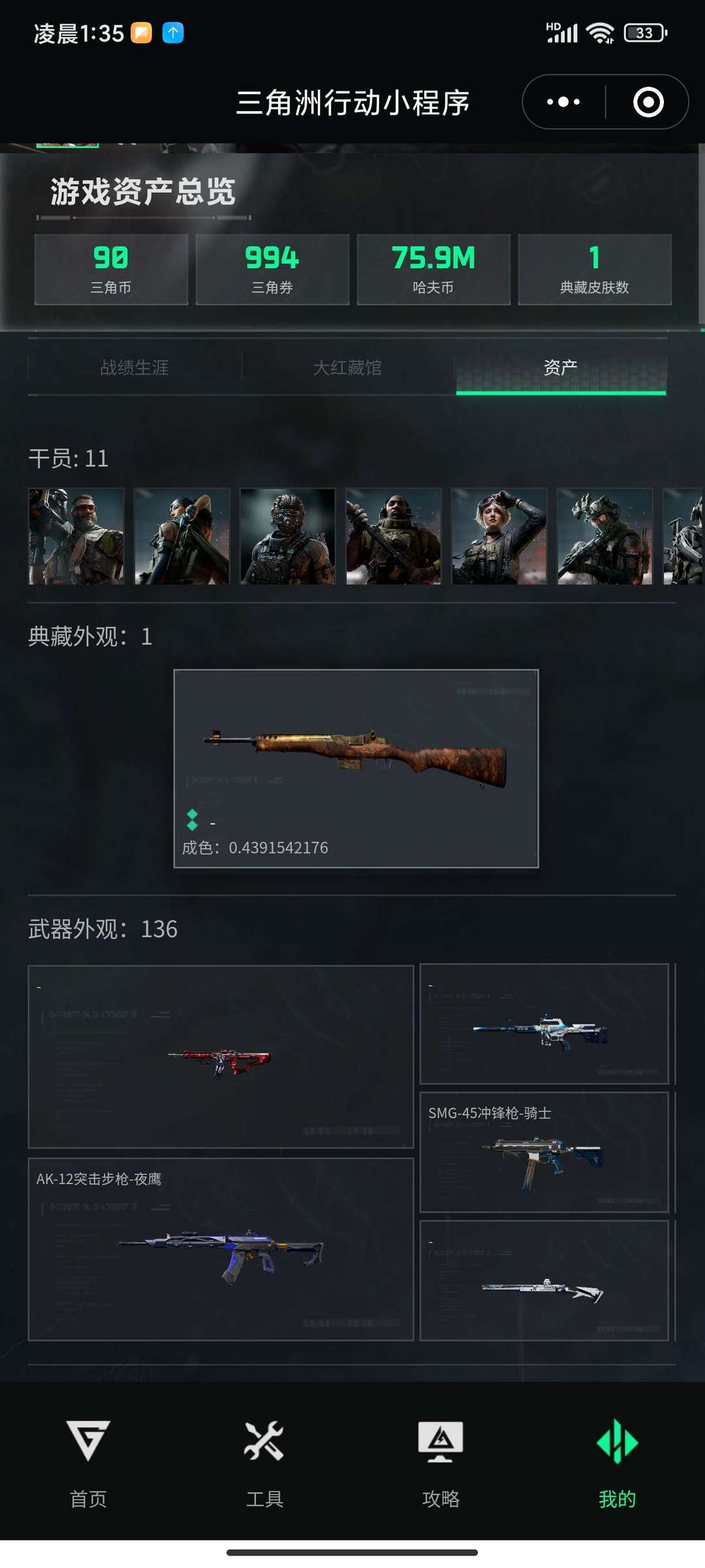The image size is (705, 1568).
Task: Tap the Wi-Fi status icon
Action: [600, 33]
